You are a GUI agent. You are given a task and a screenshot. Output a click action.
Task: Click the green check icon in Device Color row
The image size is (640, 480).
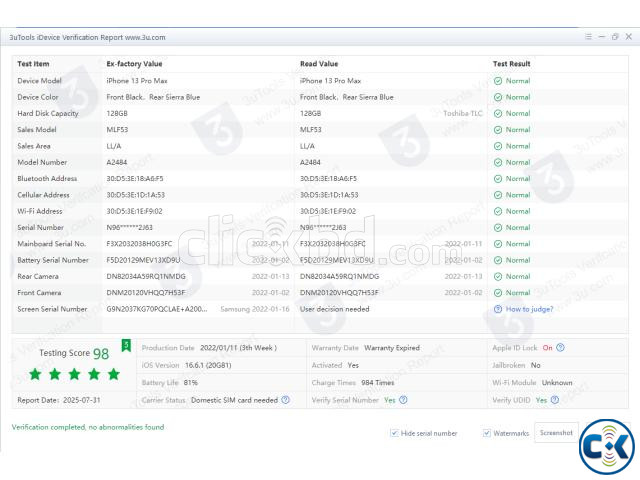[x=498, y=97]
